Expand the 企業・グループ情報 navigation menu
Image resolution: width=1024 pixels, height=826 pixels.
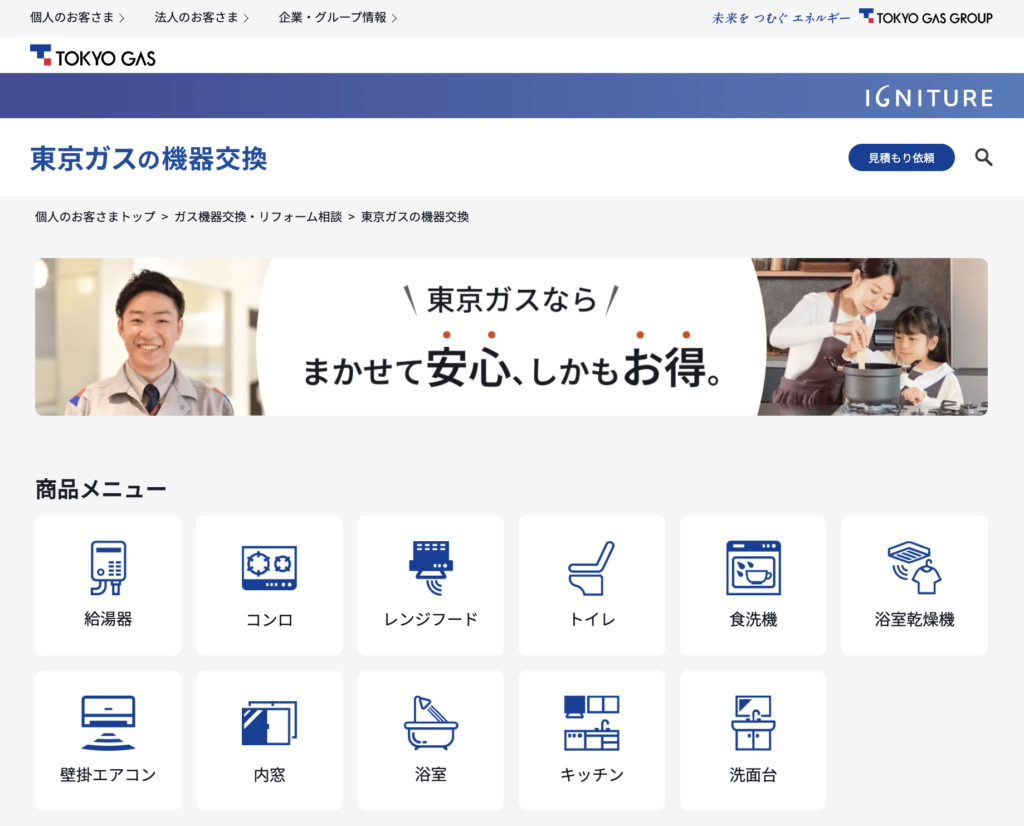pyautogui.click(x=332, y=17)
